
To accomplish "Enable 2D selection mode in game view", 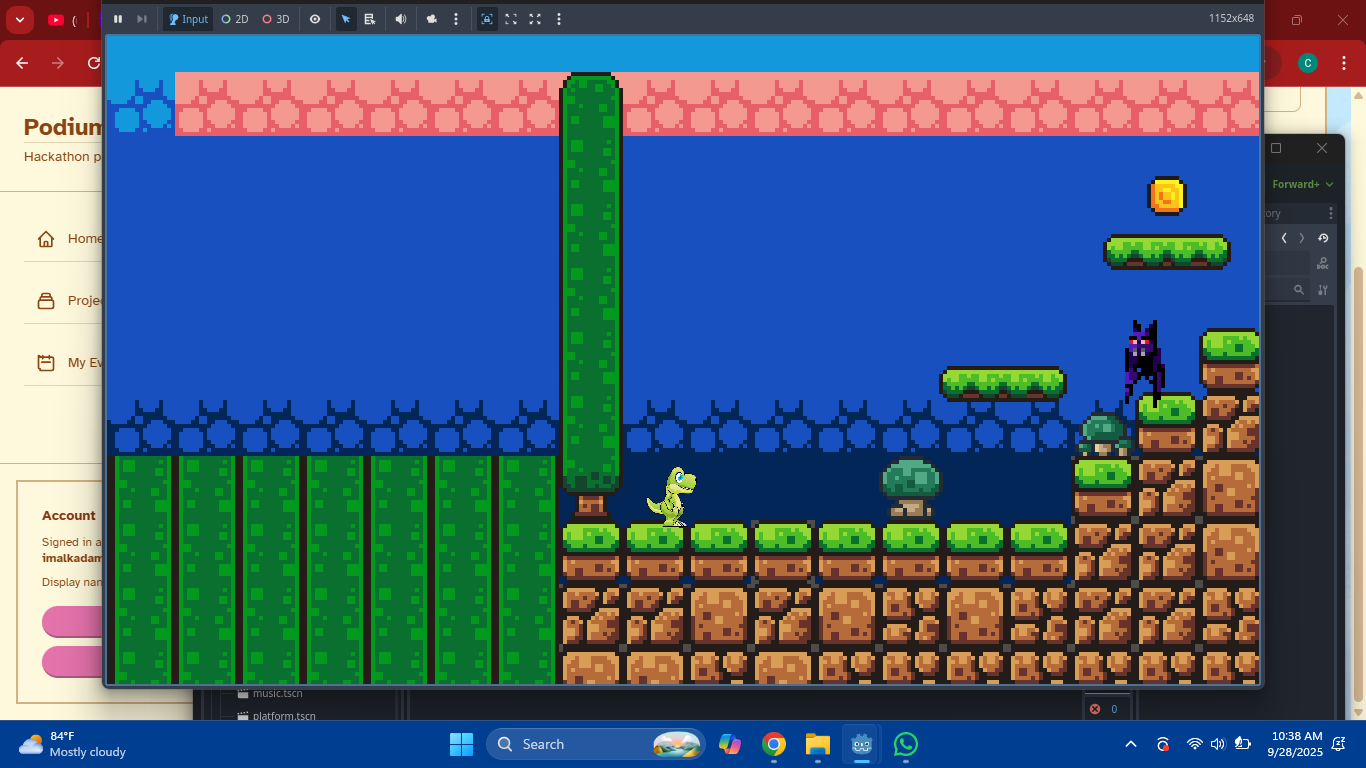I will click(235, 19).
